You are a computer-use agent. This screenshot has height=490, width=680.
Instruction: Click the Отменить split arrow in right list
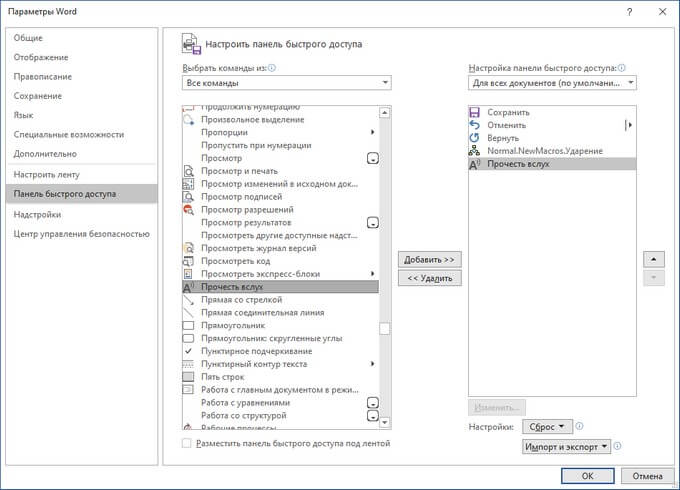628,125
